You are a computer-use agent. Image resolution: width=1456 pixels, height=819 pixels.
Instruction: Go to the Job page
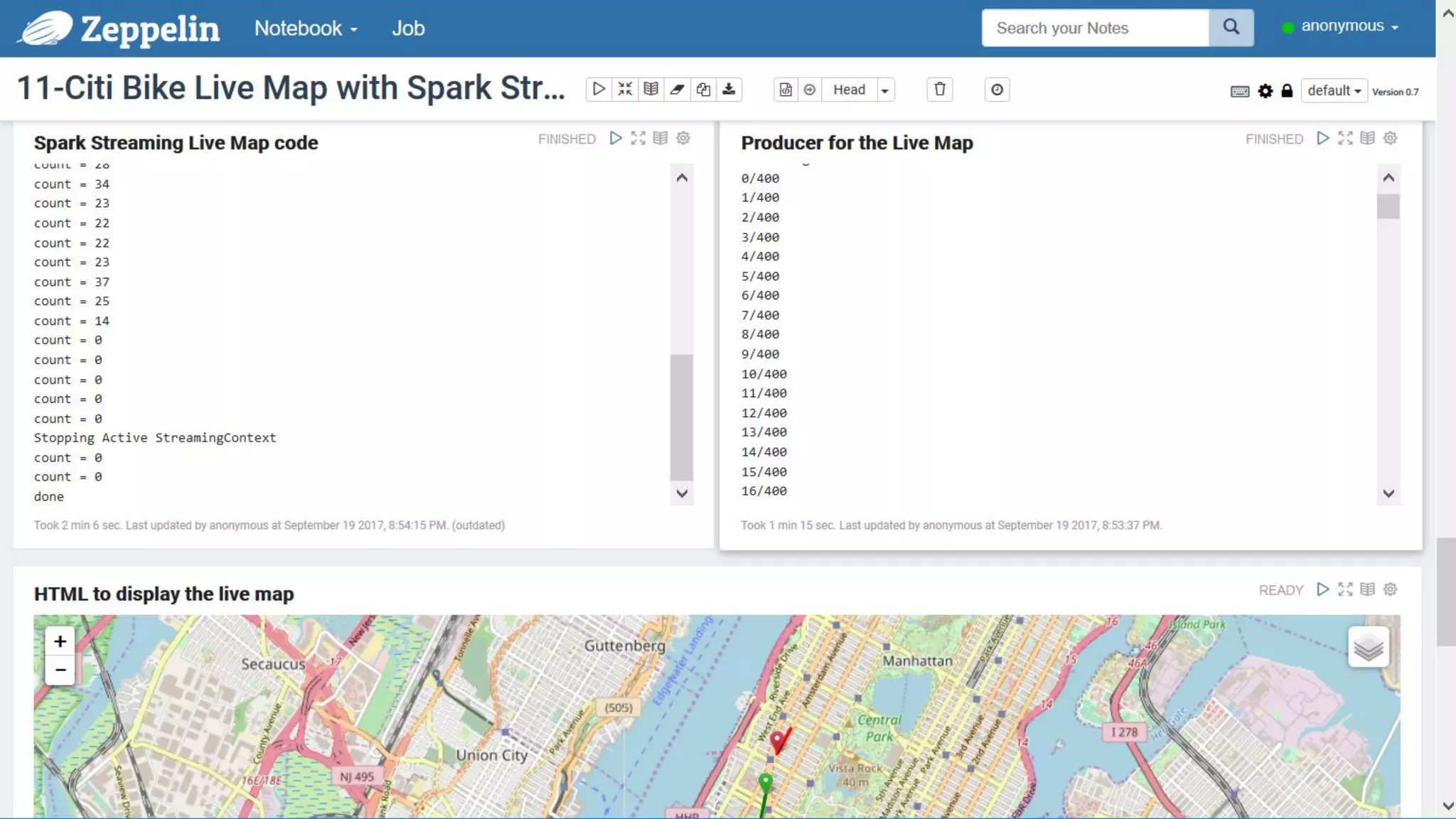pos(408,28)
